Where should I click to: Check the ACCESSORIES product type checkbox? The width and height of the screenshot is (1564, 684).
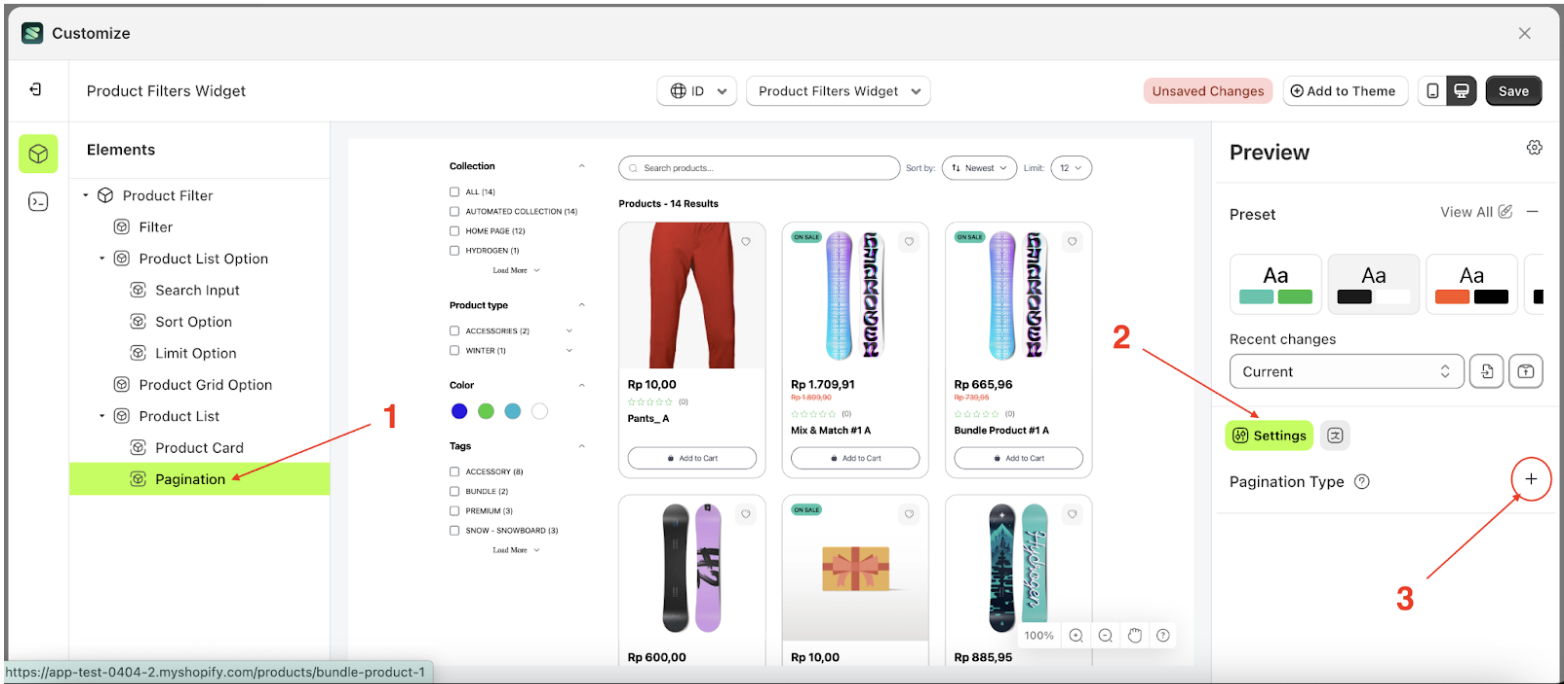pos(454,331)
